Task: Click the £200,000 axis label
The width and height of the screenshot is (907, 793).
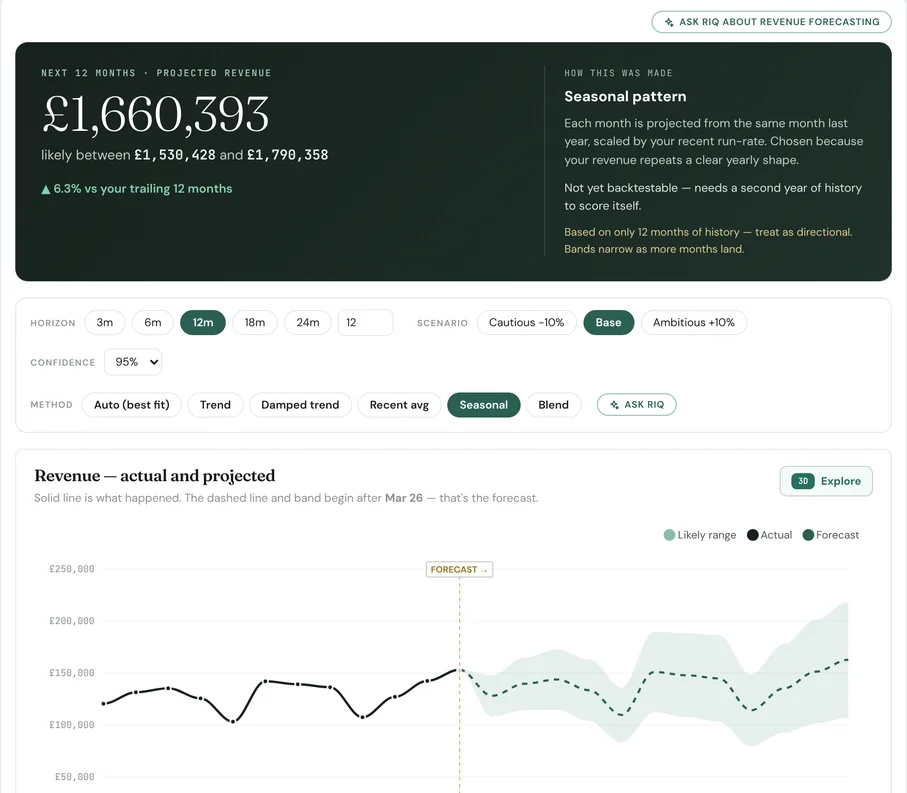Action: [x=72, y=621]
